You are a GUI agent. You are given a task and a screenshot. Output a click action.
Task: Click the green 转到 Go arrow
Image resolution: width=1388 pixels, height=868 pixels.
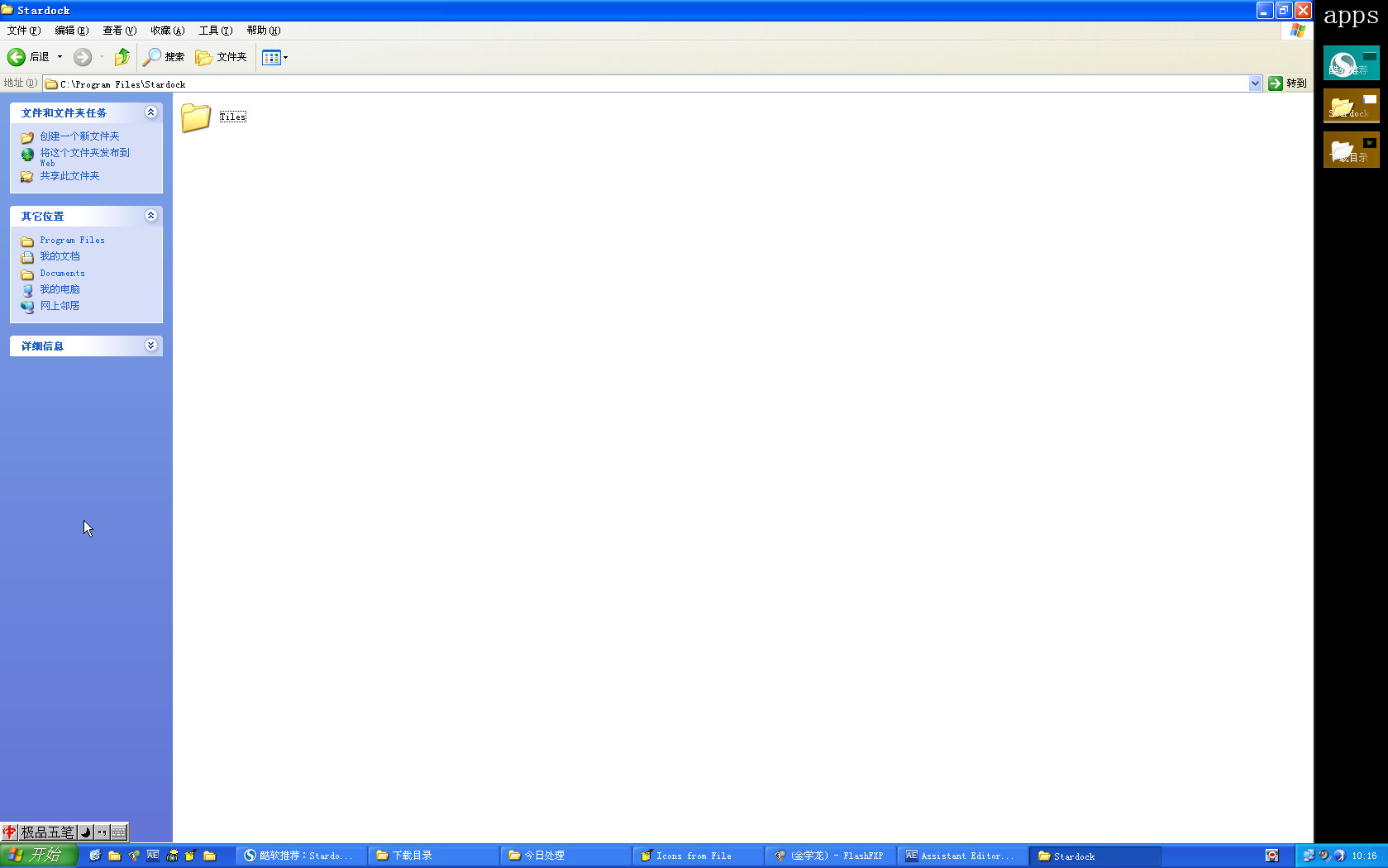click(1276, 83)
